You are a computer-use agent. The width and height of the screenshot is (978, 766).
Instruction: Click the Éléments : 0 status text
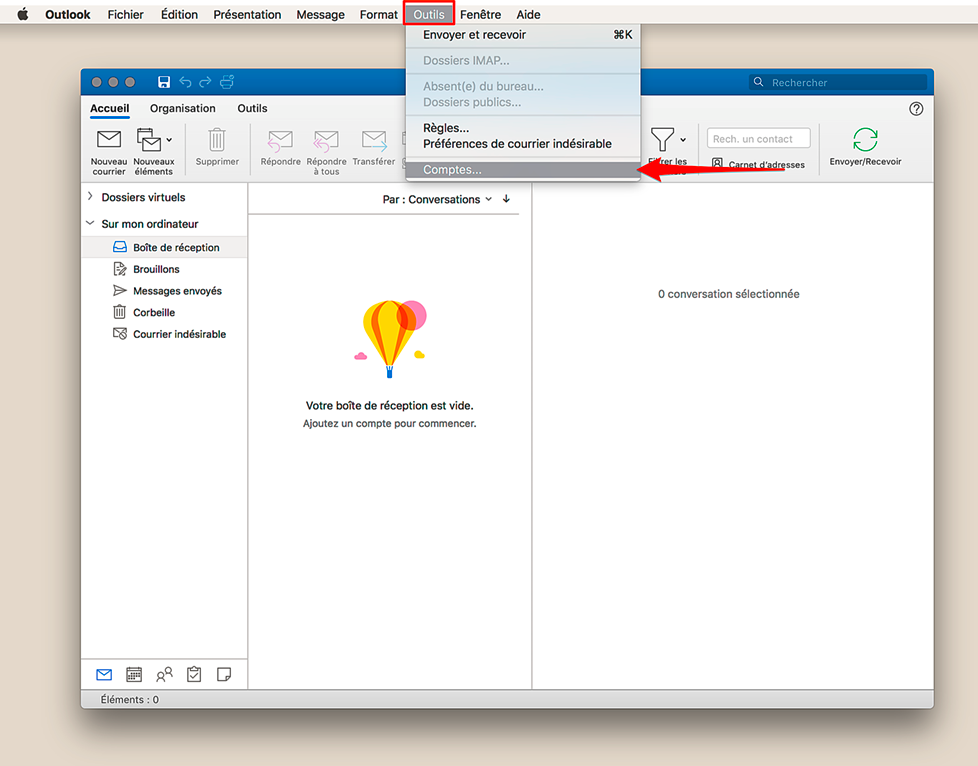(130, 699)
